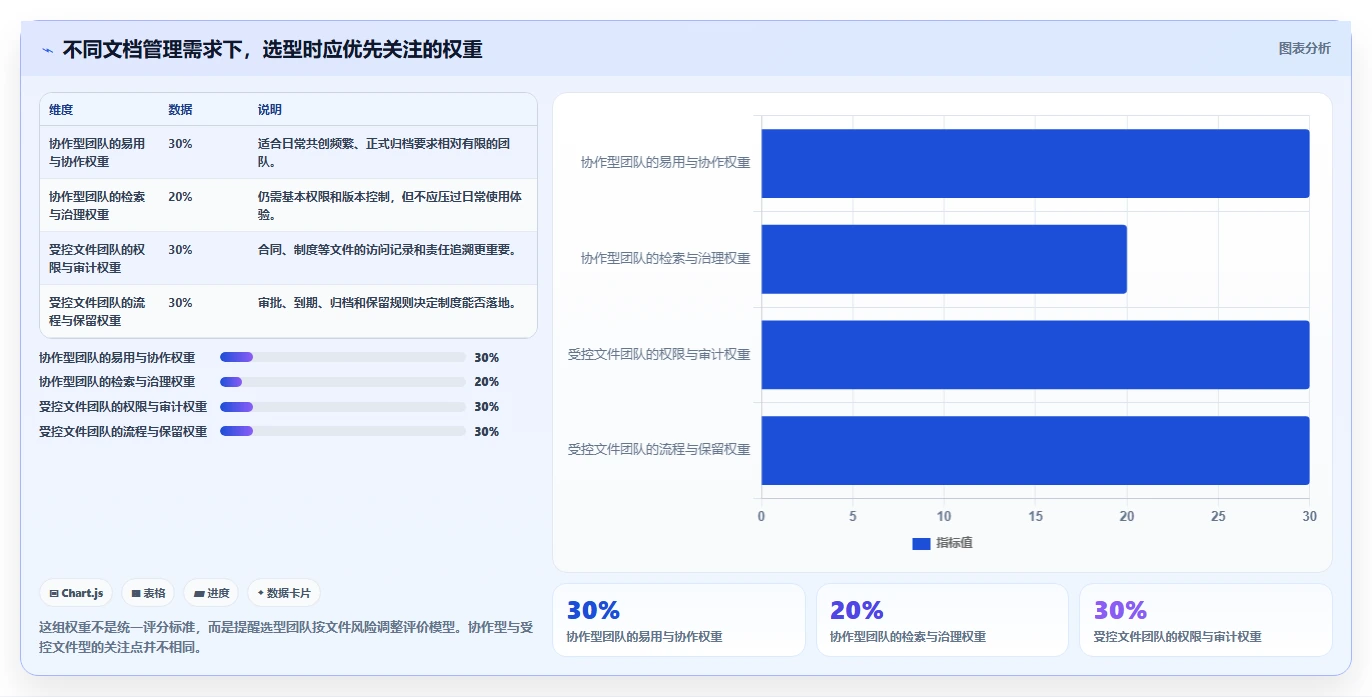The height and width of the screenshot is (697, 1372).
Task: Click description starting 仍需基本权限和版本控制
Action: 391,205
